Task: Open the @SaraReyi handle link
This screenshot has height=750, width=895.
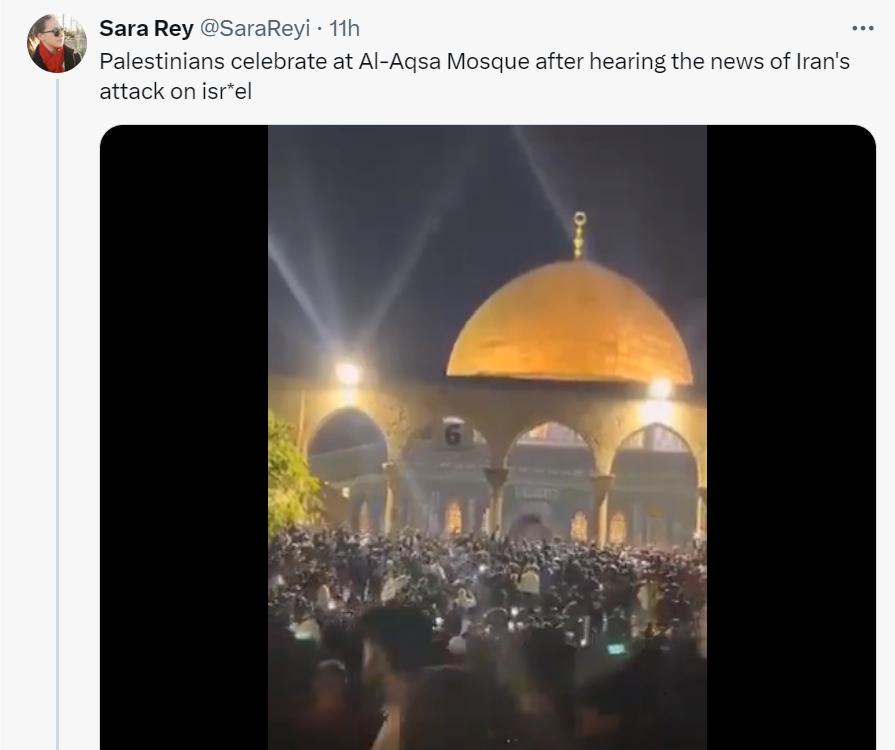Action: (255, 28)
